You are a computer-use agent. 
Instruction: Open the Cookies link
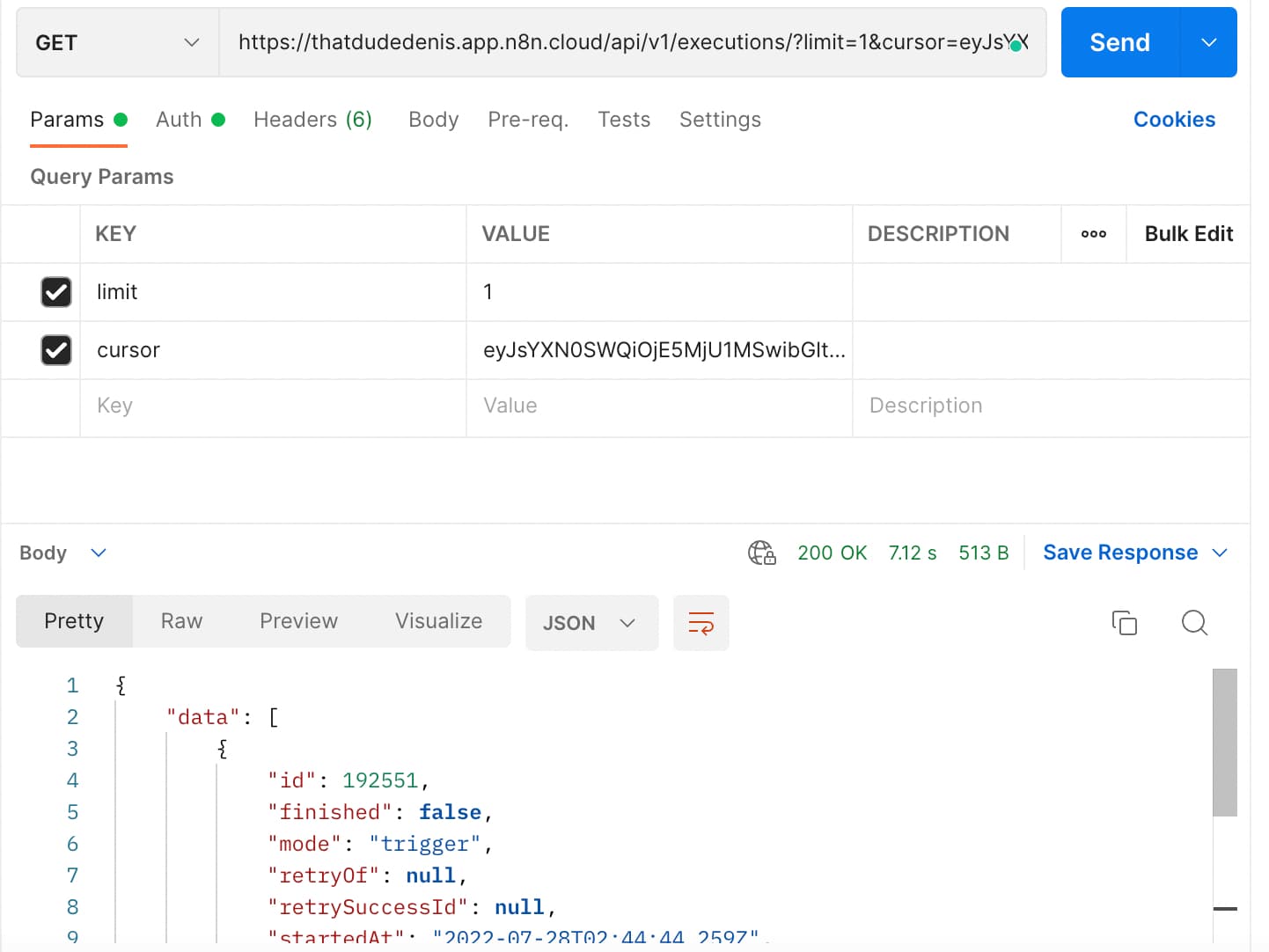coord(1173,120)
